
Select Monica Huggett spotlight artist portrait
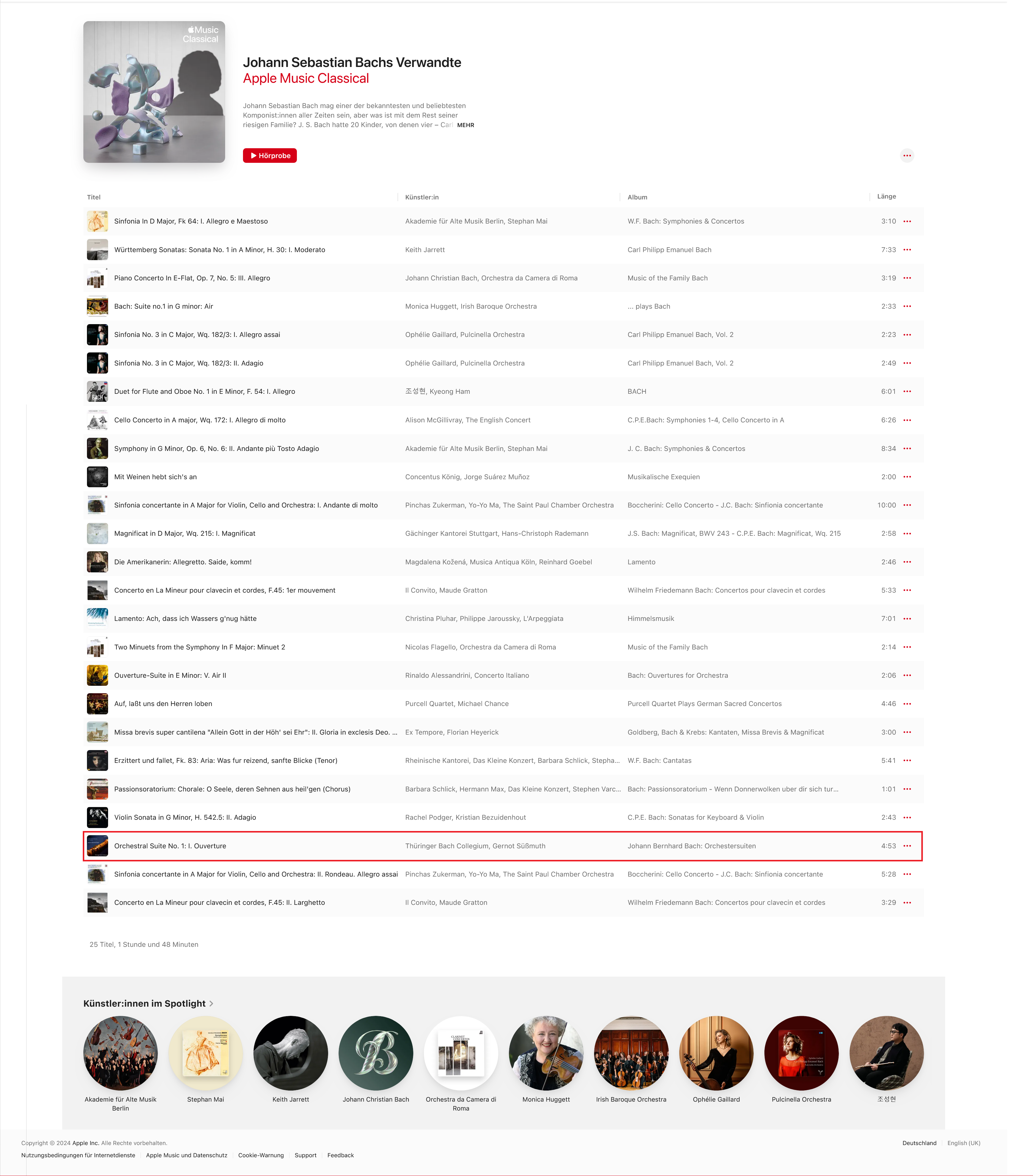point(546,1053)
